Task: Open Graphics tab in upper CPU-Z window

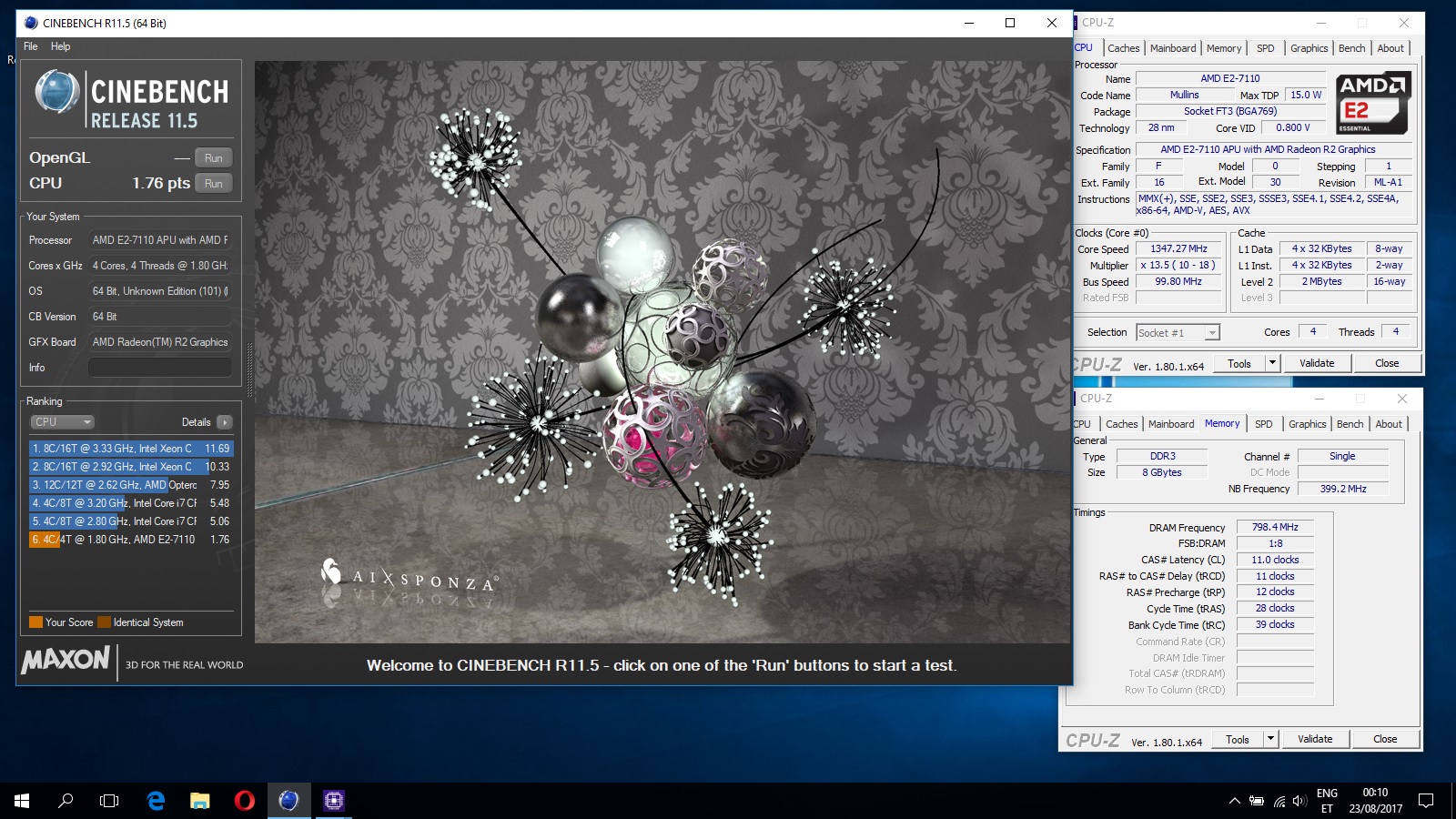Action: click(1309, 48)
